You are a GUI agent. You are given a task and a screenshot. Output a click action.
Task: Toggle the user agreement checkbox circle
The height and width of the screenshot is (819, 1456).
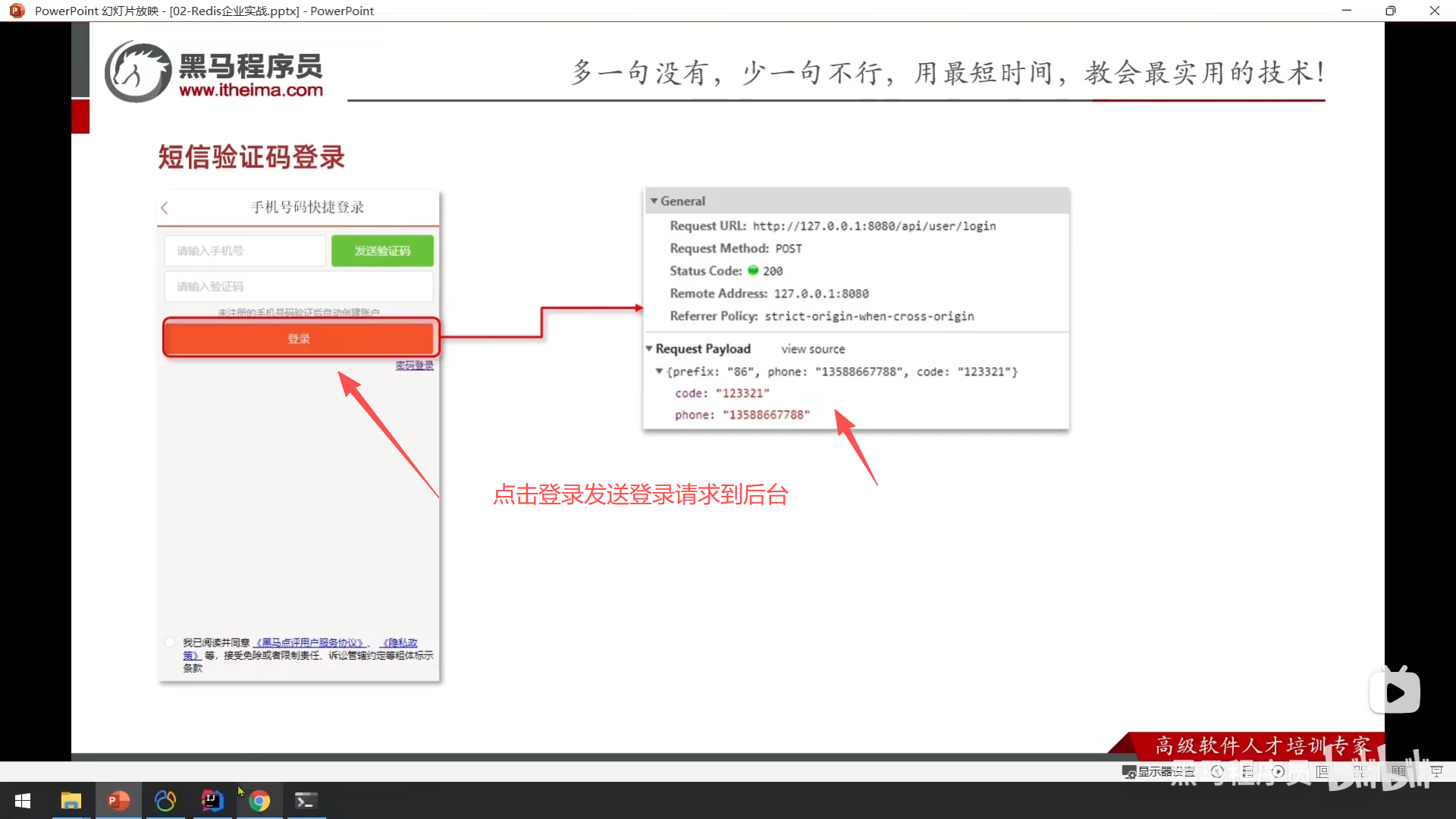click(170, 642)
